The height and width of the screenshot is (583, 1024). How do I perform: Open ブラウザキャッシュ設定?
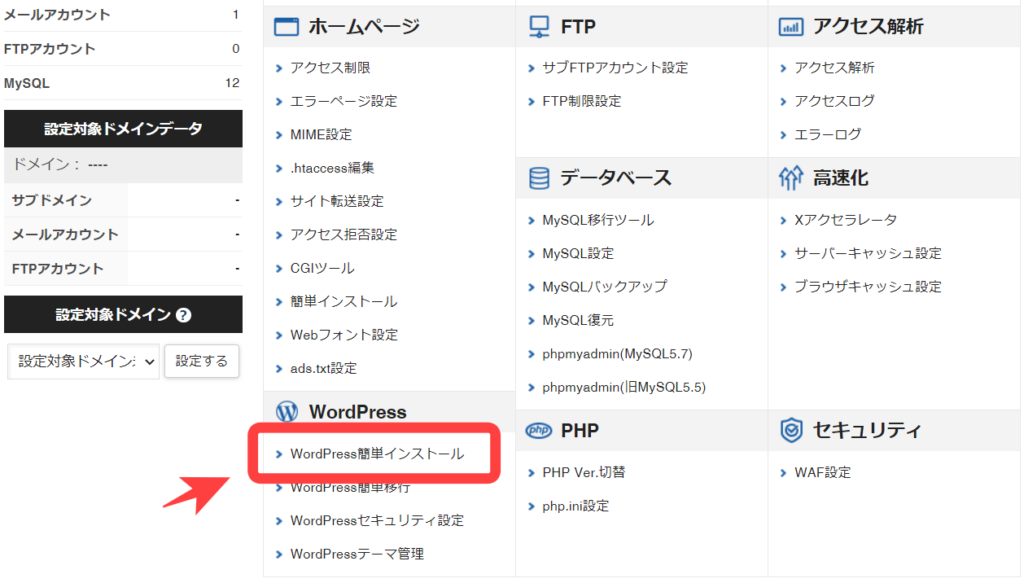click(868, 287)
